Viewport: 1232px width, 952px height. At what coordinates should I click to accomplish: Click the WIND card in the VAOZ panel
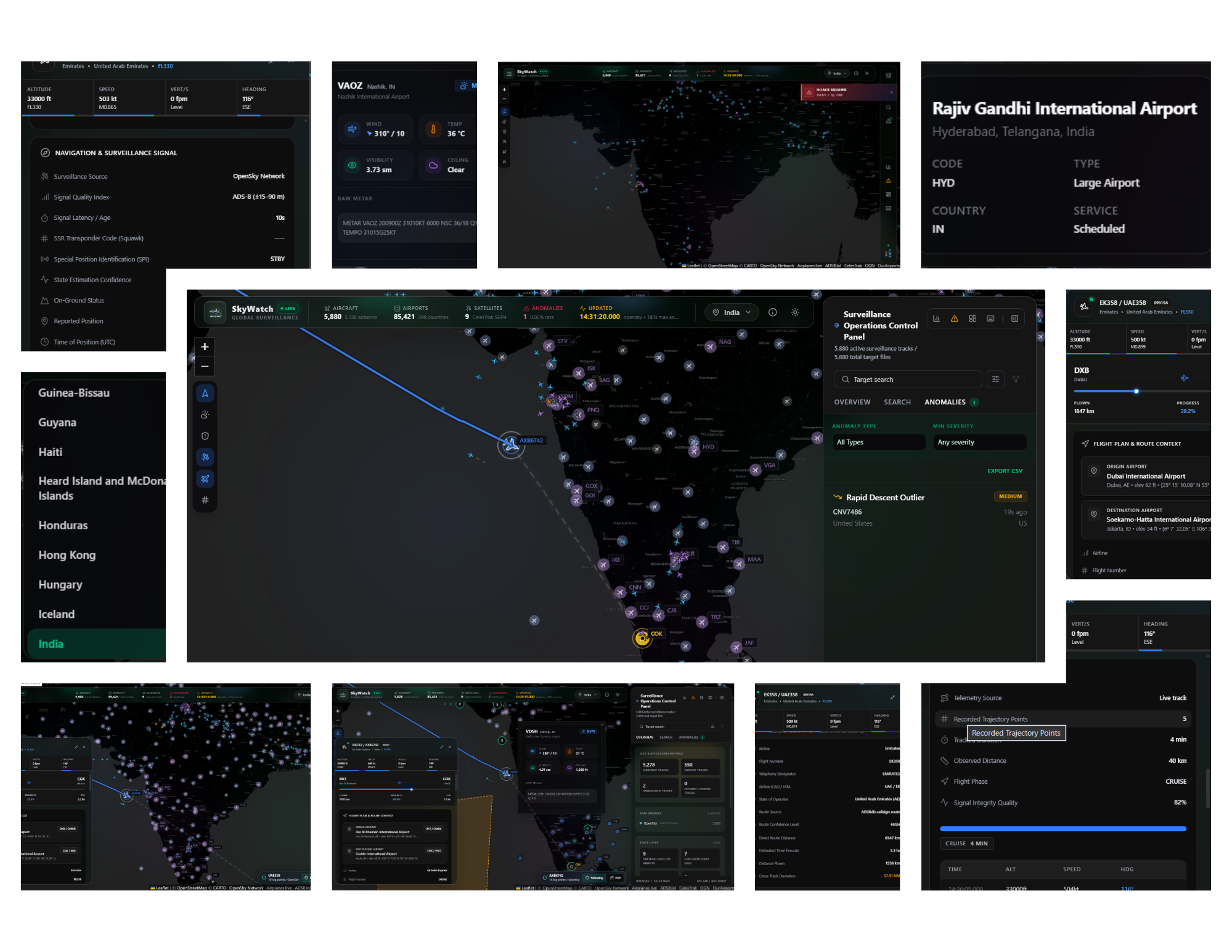tap(376, 129)
